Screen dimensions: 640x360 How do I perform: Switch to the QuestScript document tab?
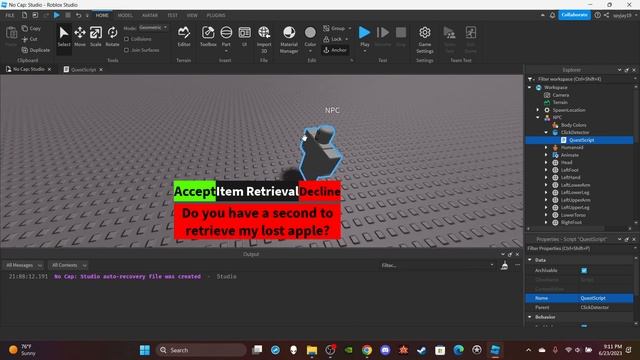click(x=83, y=69)
